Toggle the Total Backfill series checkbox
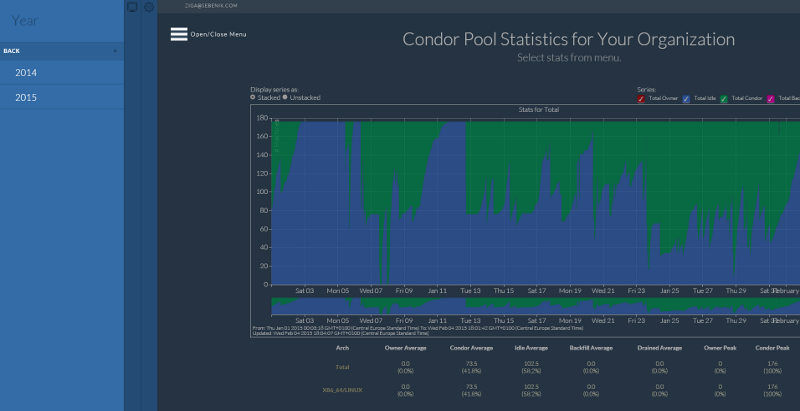This screenshot has width=800, height=411. [770, 99]
